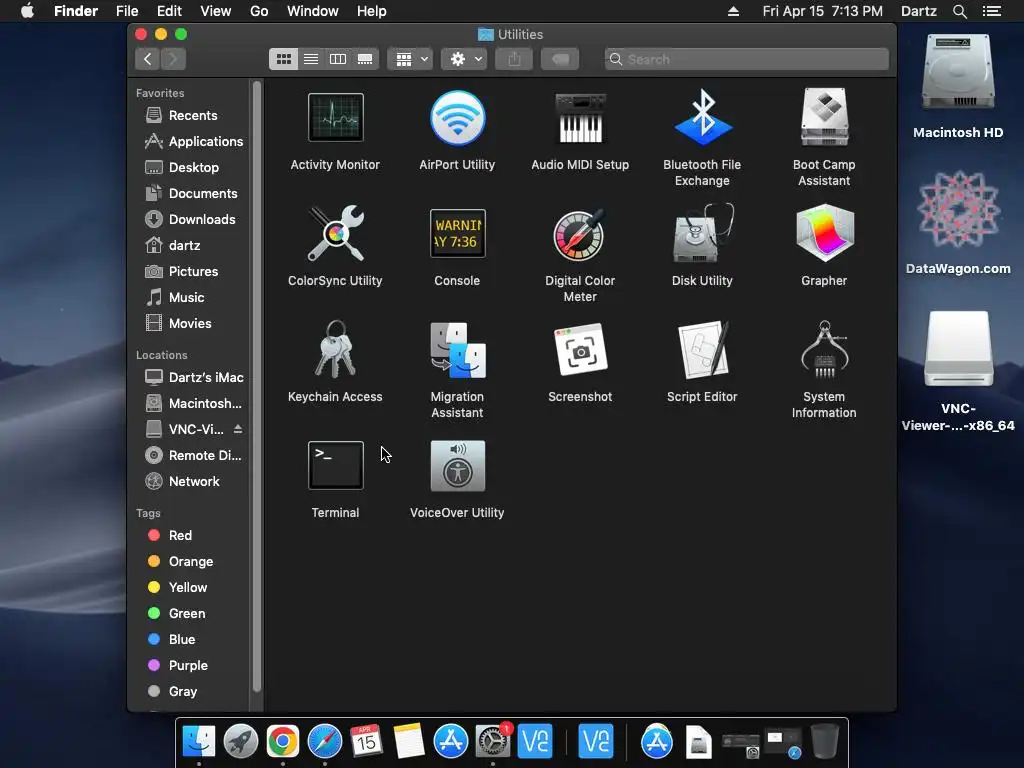Click the Share toolbar button
Viewport: 1024px width, 768px height.
[515, 59]
